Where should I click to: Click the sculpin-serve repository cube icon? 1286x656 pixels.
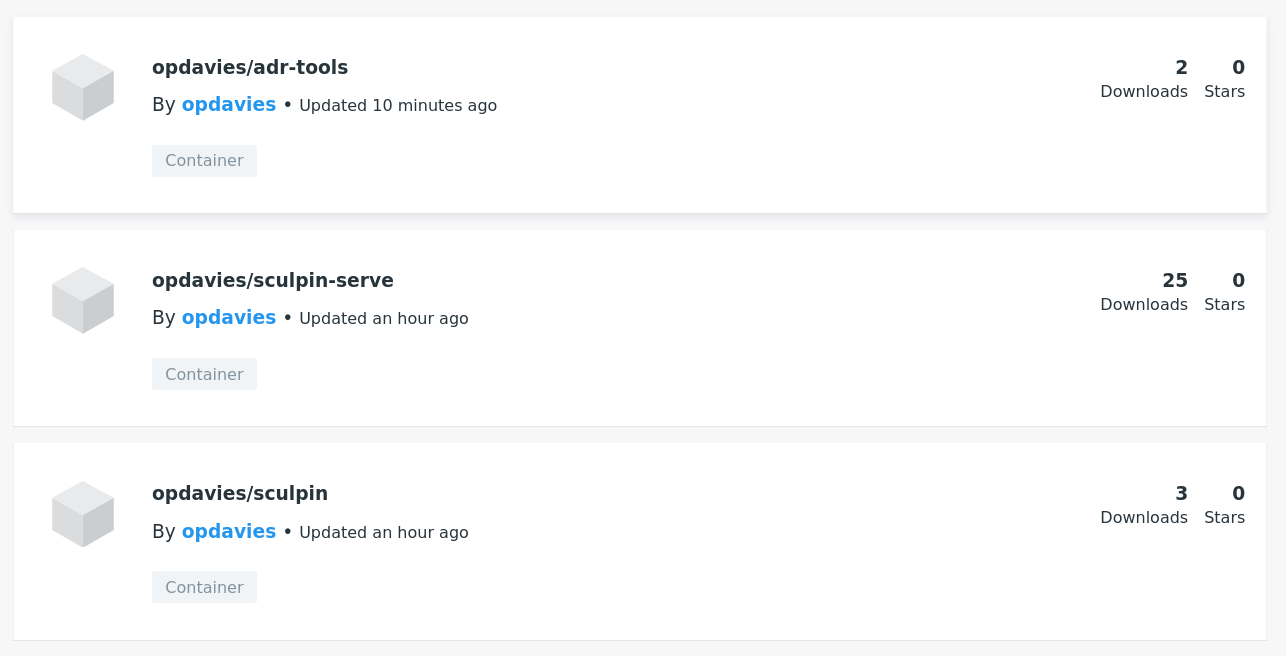tap(83, 300)
